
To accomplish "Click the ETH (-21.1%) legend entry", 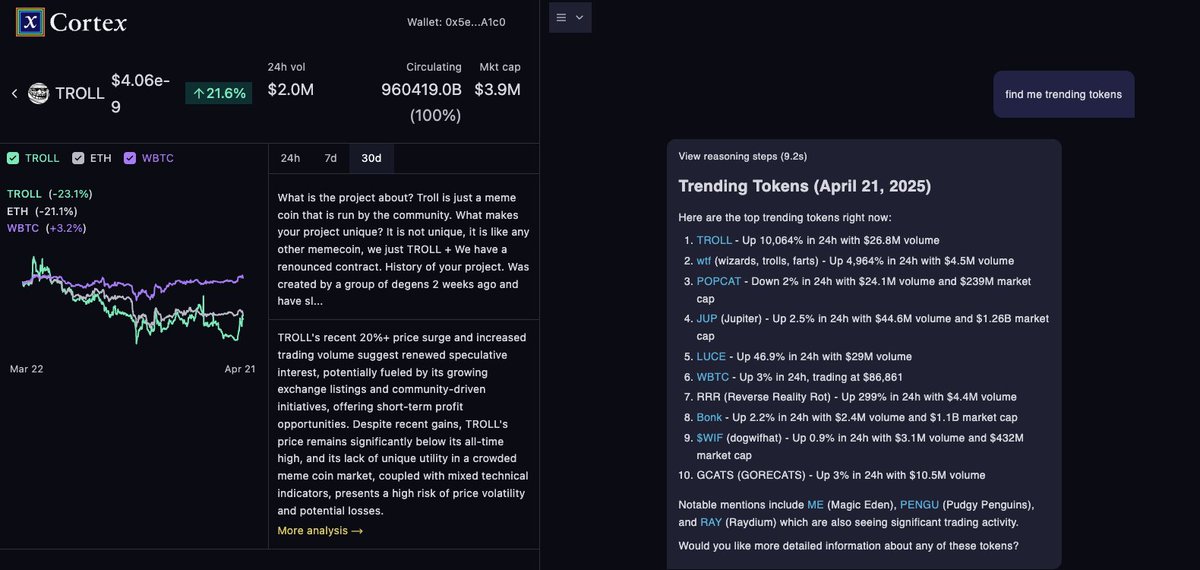I will click(42, 211).
